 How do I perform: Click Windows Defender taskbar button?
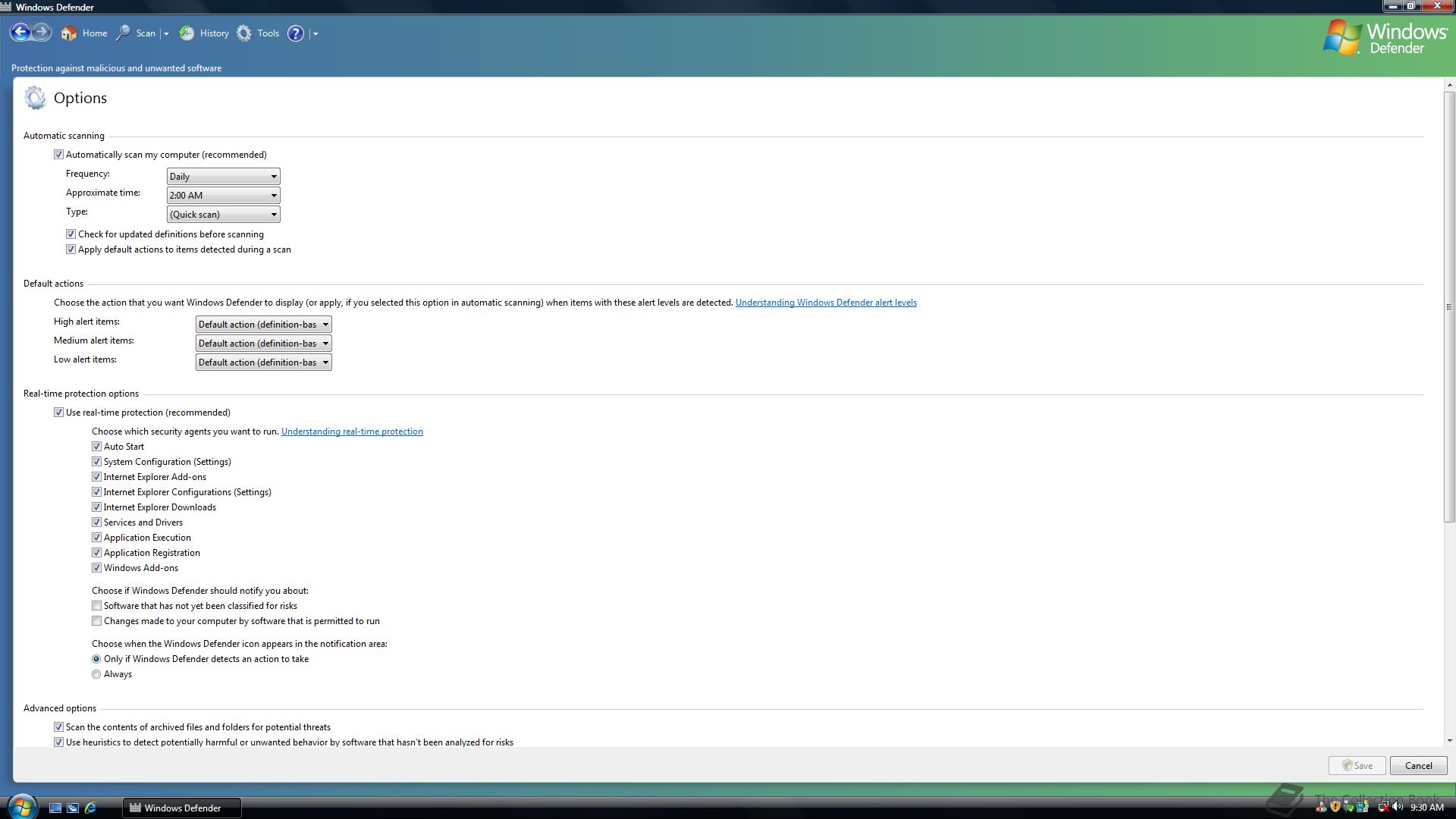[x=182, y=808]
